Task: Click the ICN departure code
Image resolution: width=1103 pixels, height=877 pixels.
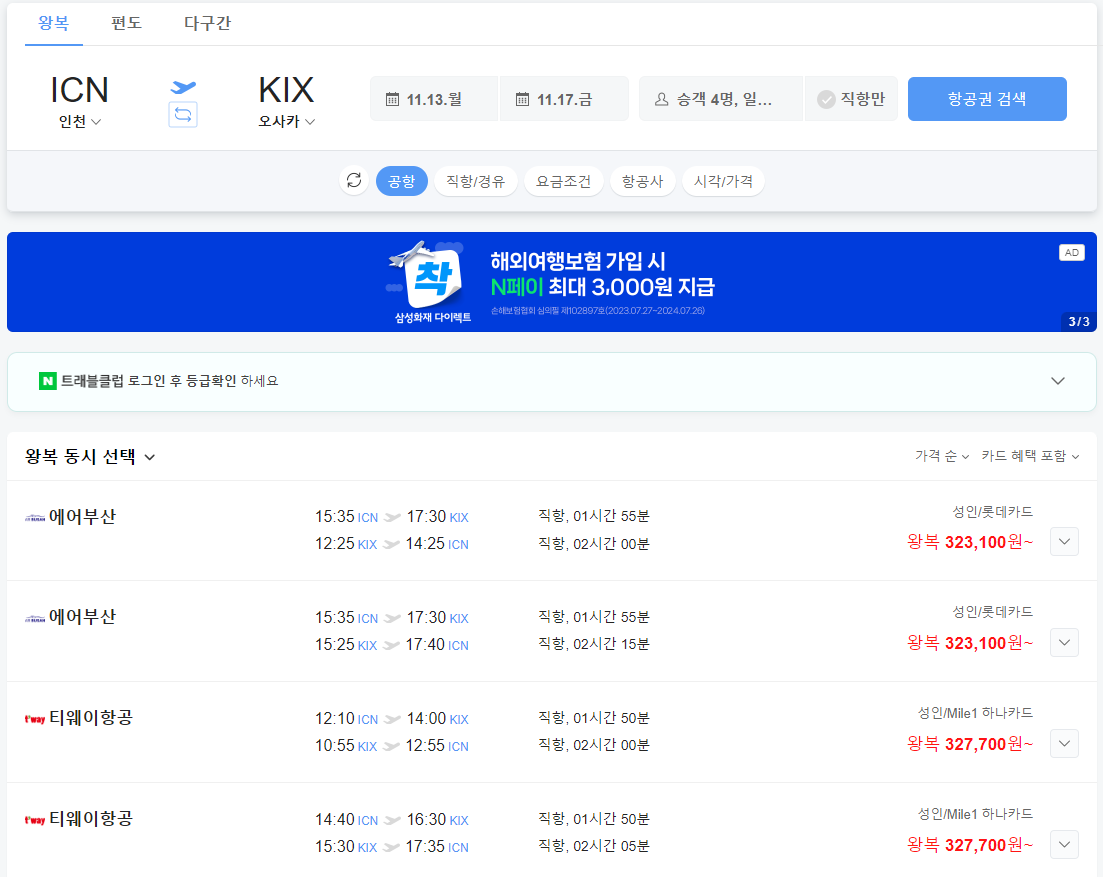Action: coord(79,90)
